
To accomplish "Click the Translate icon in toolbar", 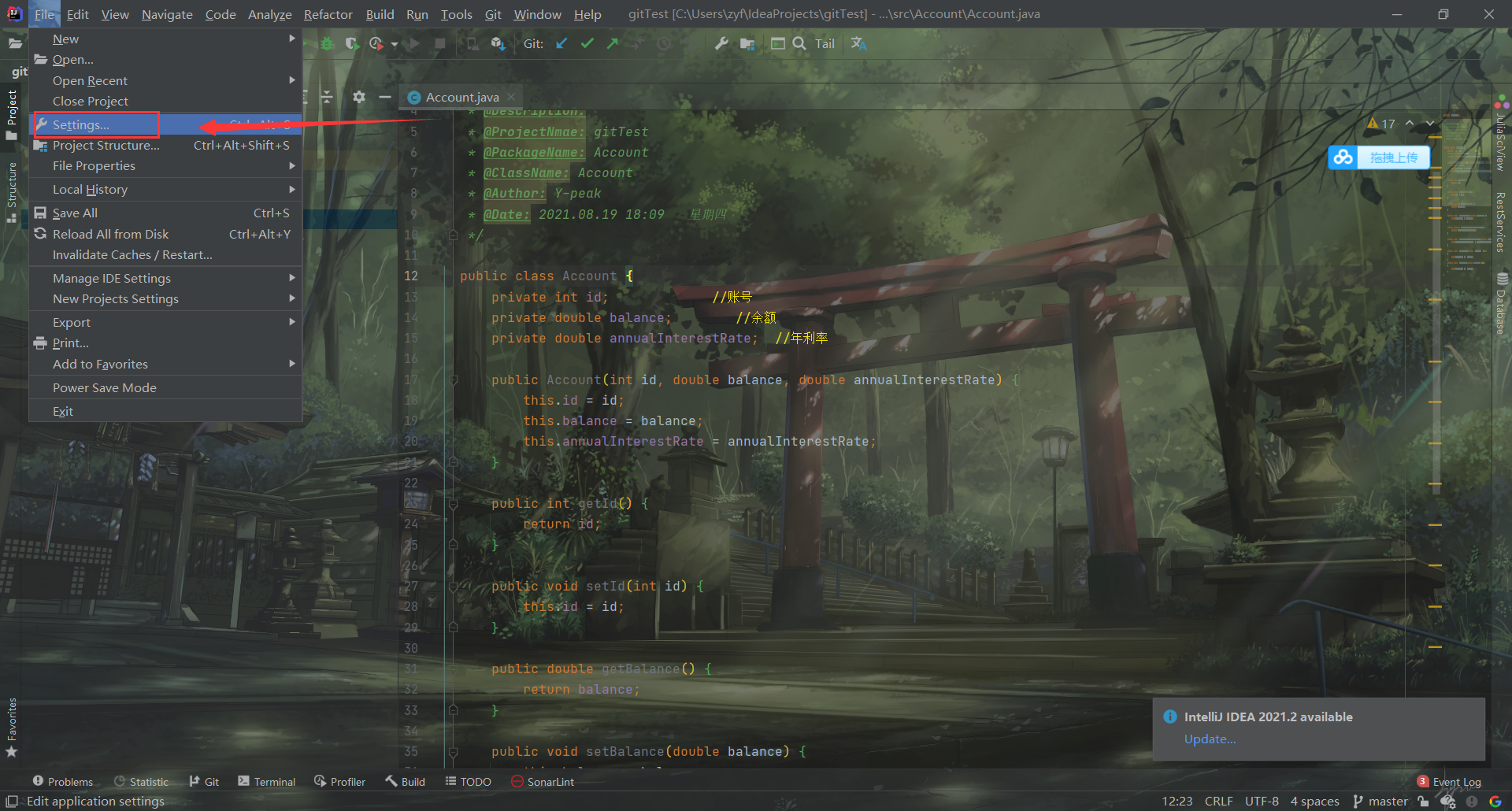I will click(858, 44).
